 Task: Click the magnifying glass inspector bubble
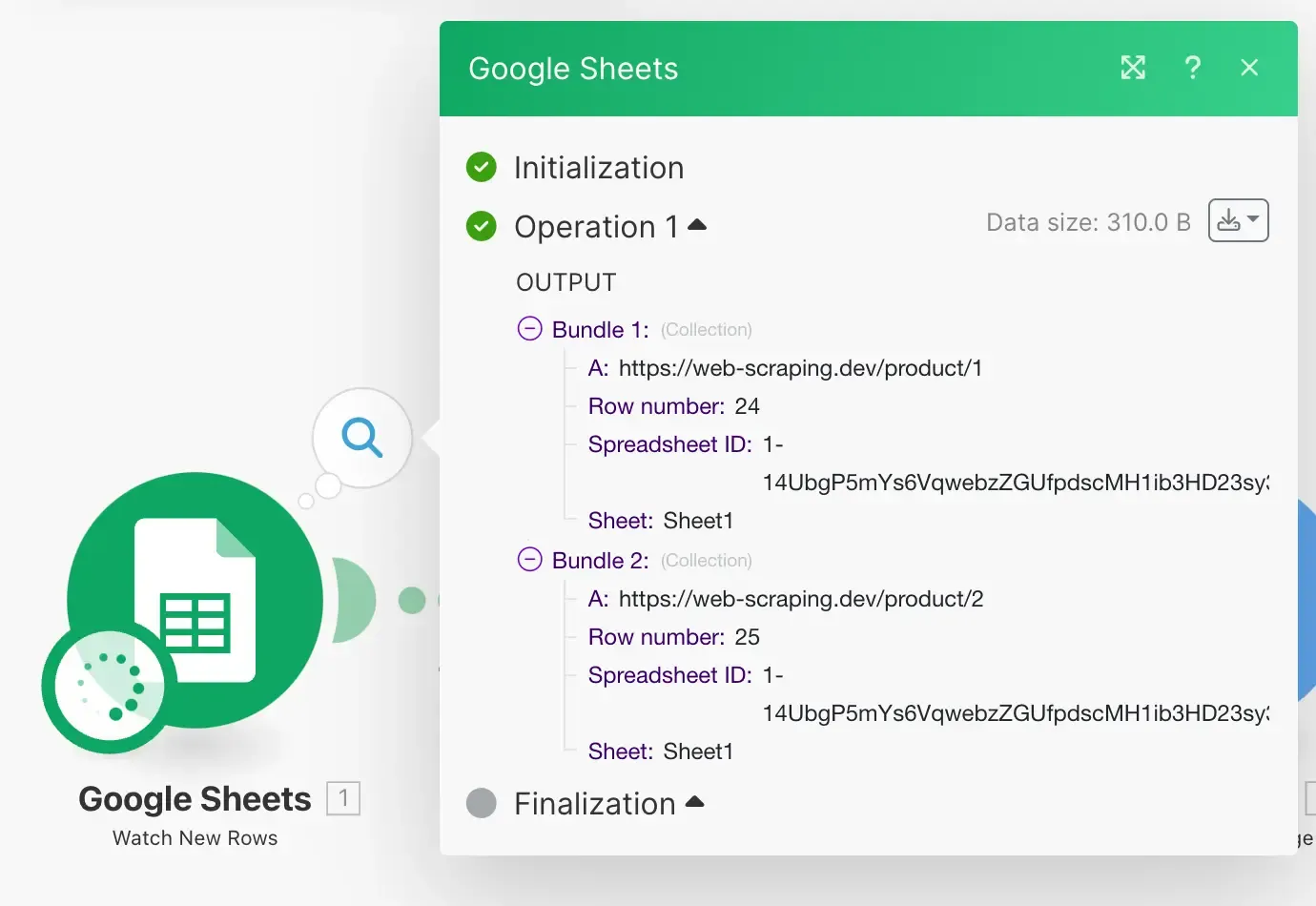(x=362, y=438)
